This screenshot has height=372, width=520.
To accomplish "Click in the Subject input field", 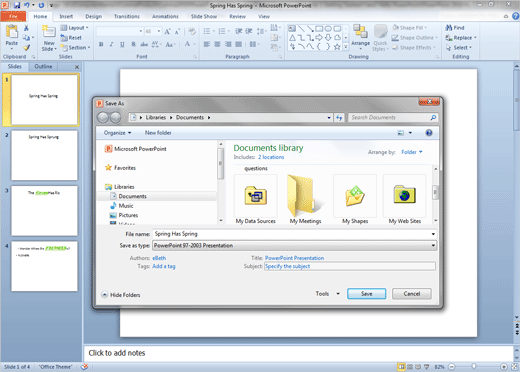I will point(350,266).
